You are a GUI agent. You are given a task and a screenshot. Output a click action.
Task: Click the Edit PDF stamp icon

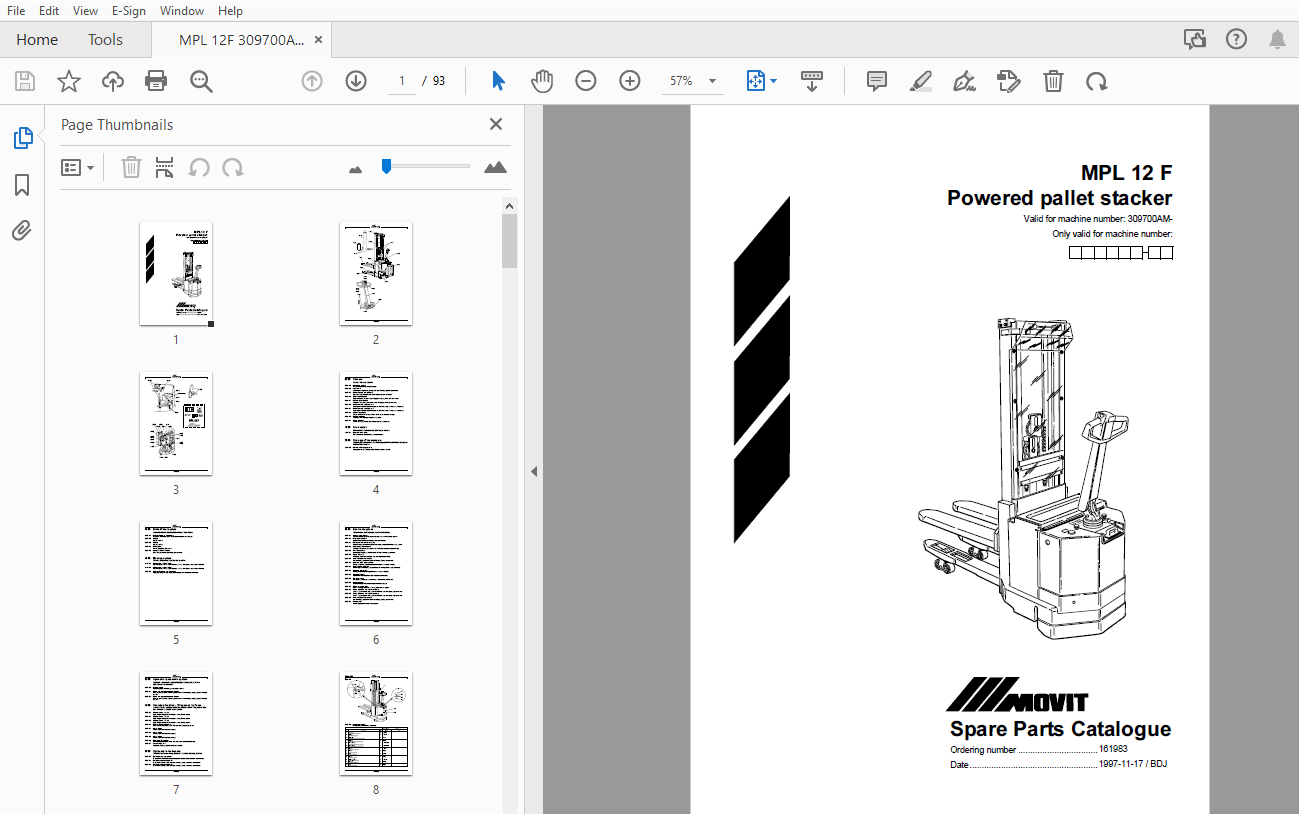click(x=1009, y=81)
